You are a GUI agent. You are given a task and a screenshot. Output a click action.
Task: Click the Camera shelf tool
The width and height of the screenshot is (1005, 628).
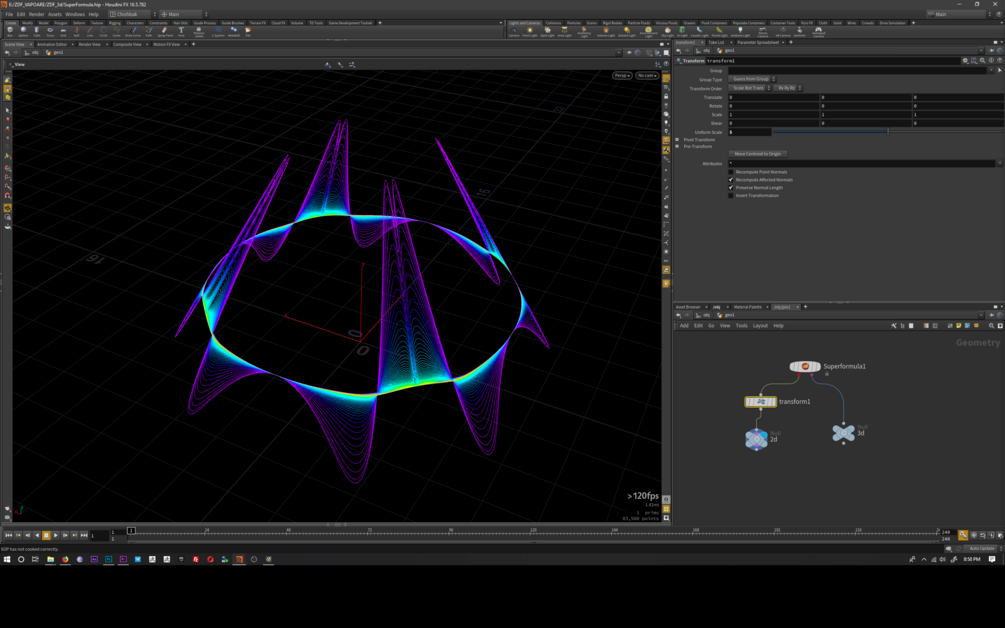point(514,31)
